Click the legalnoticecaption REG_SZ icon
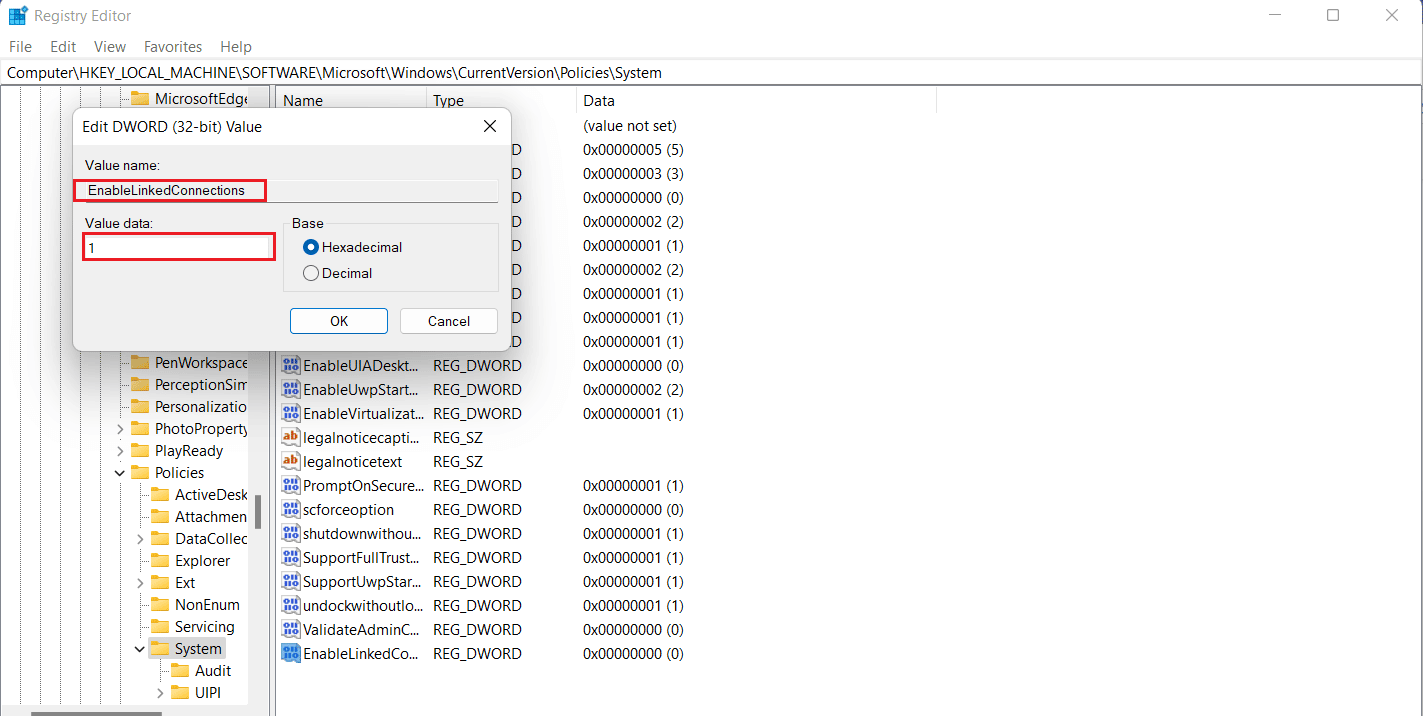The width and height of the screenshot is (1423, 716). pyautogui.click(x=290, y=437)
